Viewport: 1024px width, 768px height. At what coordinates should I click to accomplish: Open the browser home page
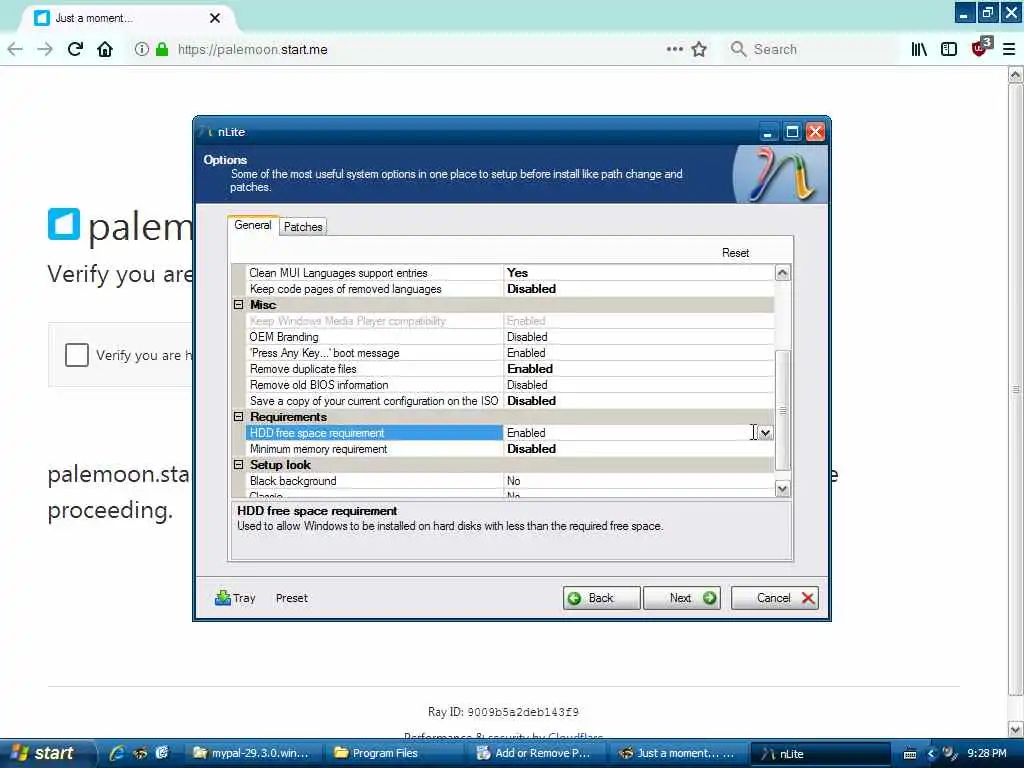tap(105, 50)
